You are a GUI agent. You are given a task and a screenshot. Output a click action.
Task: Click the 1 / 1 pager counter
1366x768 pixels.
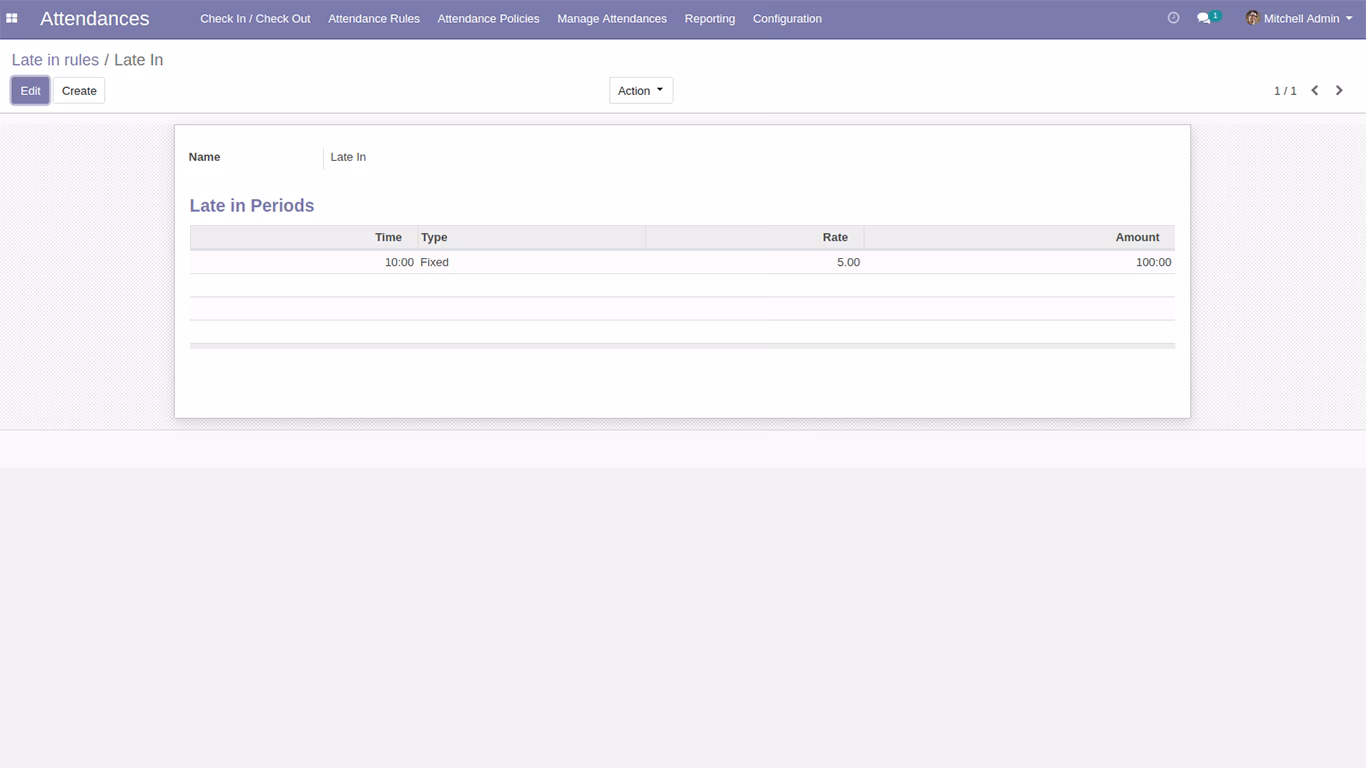click(x=1285, y=90)
